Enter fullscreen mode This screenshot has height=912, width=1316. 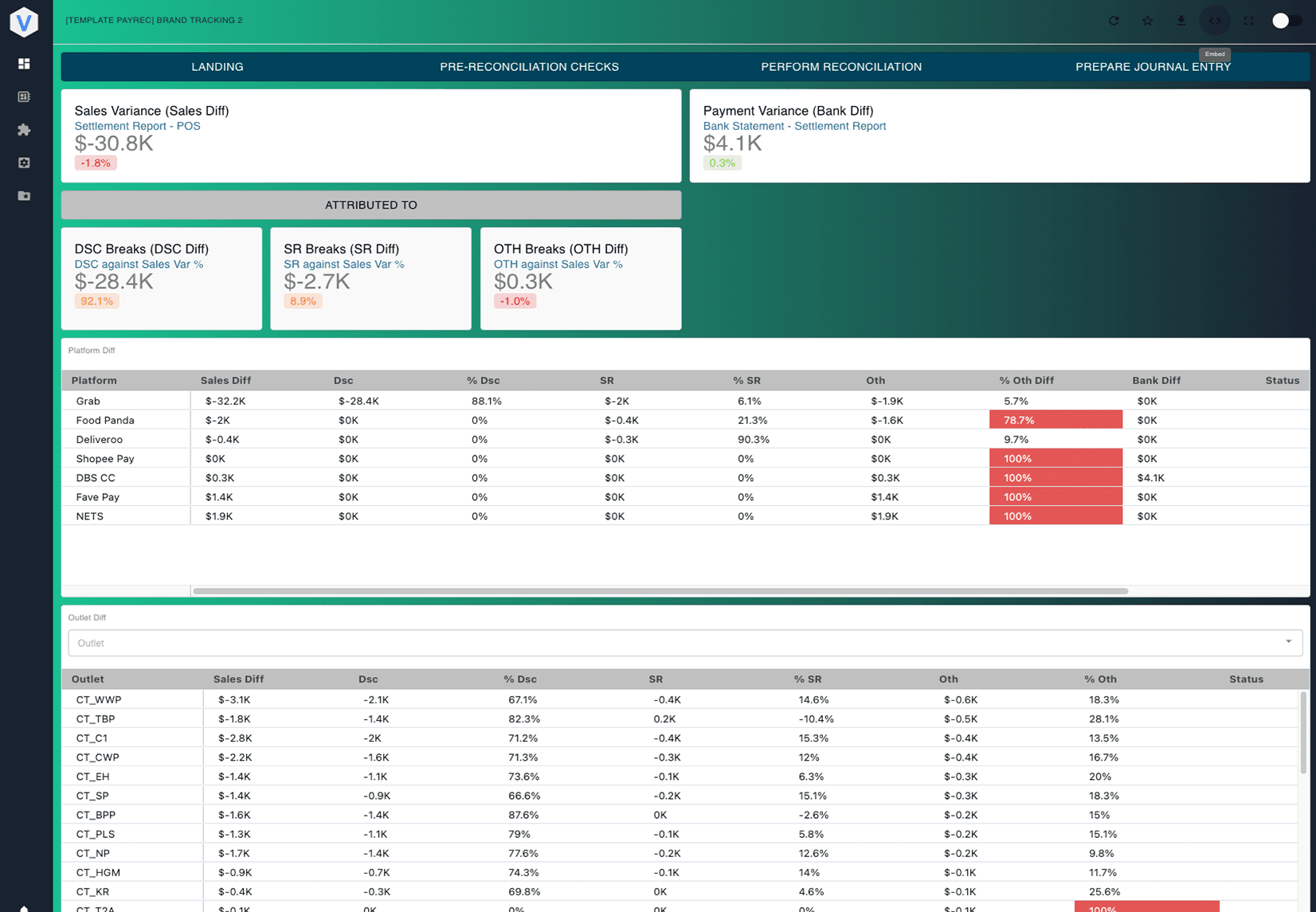tap(1248, 21)
